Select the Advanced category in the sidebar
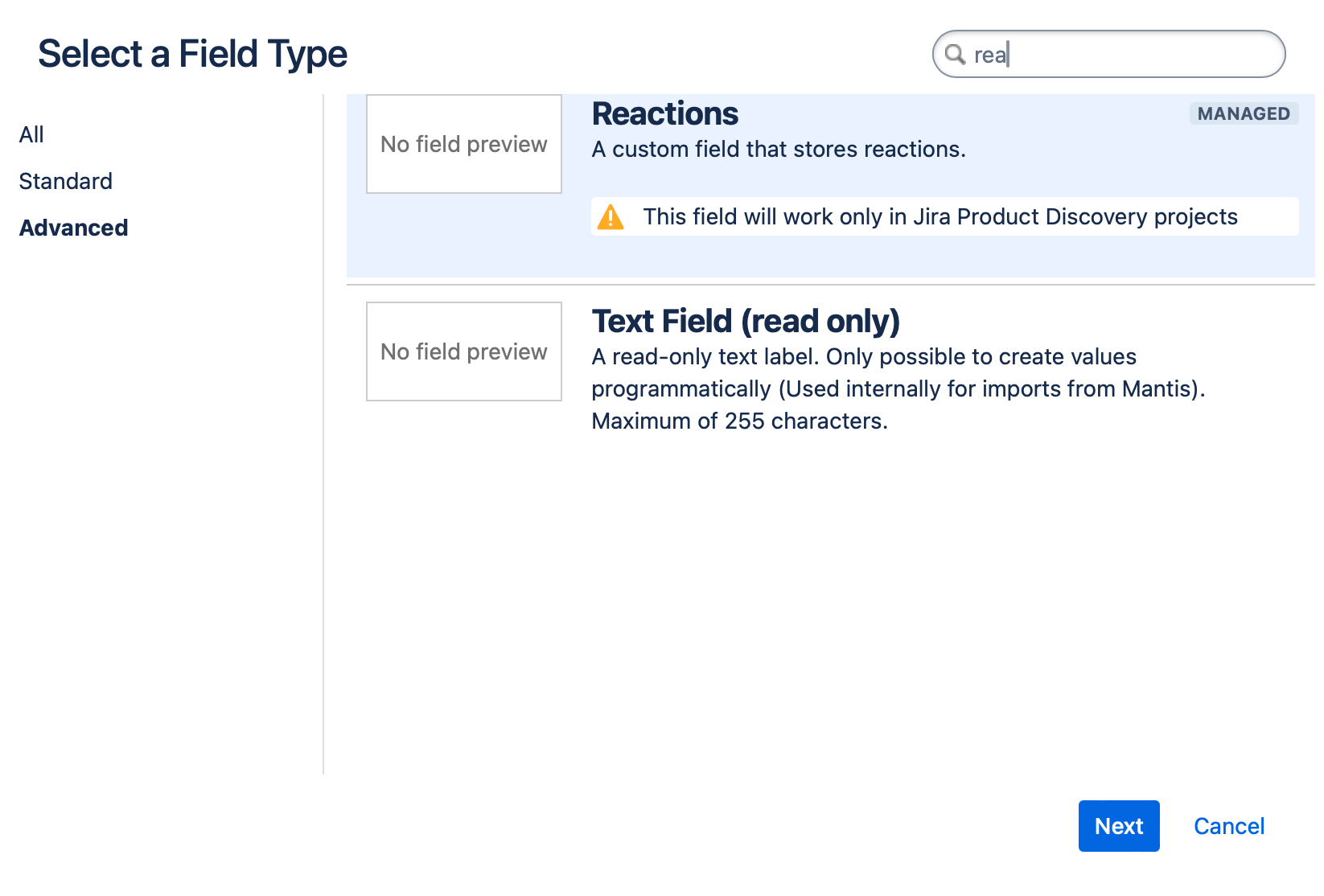 (x=73, y=228)
